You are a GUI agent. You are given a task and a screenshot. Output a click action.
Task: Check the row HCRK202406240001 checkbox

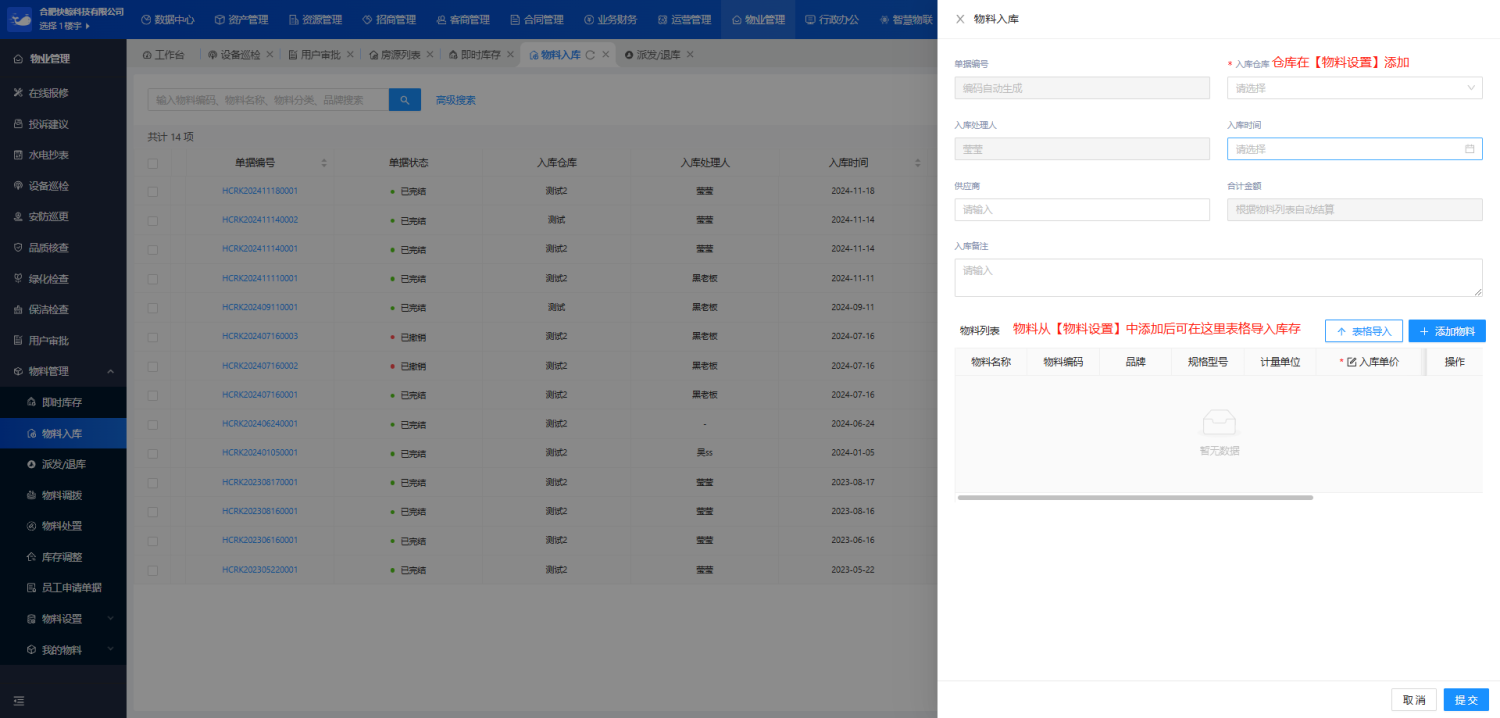(153, 424)
